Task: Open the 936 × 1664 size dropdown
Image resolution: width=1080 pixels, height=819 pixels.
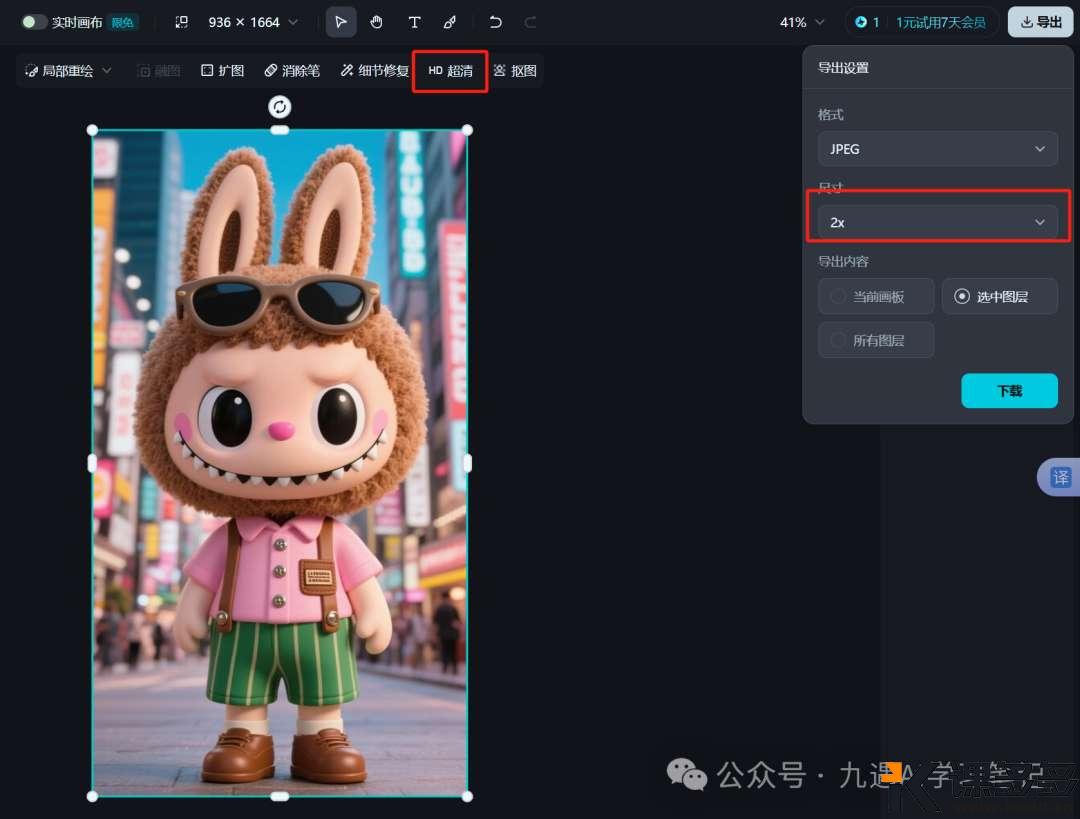Action: (252, 22)
